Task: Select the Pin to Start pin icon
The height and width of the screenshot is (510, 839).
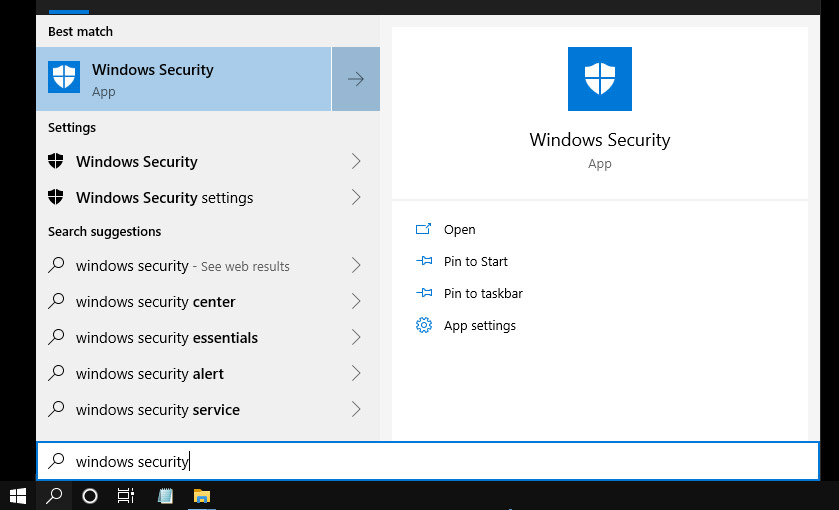Action: [424, 261]
